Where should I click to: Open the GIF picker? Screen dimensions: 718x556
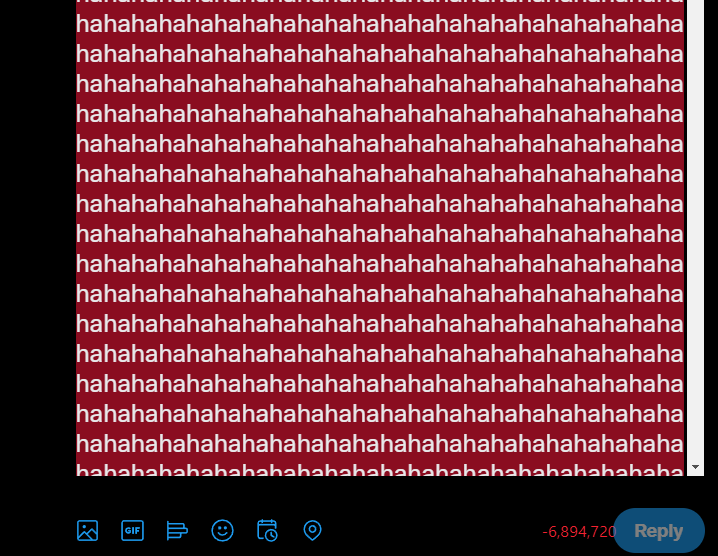[x=132, y=531]
